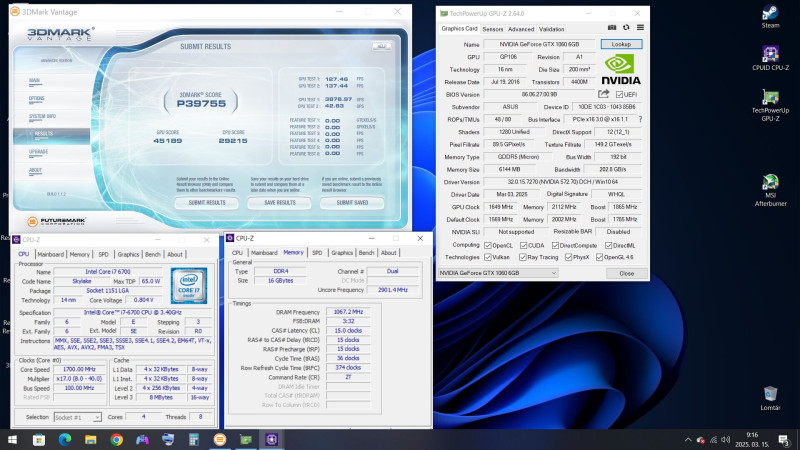The image size is (800, 450).
Task: Click the GPU-Z screenshot camera icon
Action: pyautogui.click(x=612, y=28)
